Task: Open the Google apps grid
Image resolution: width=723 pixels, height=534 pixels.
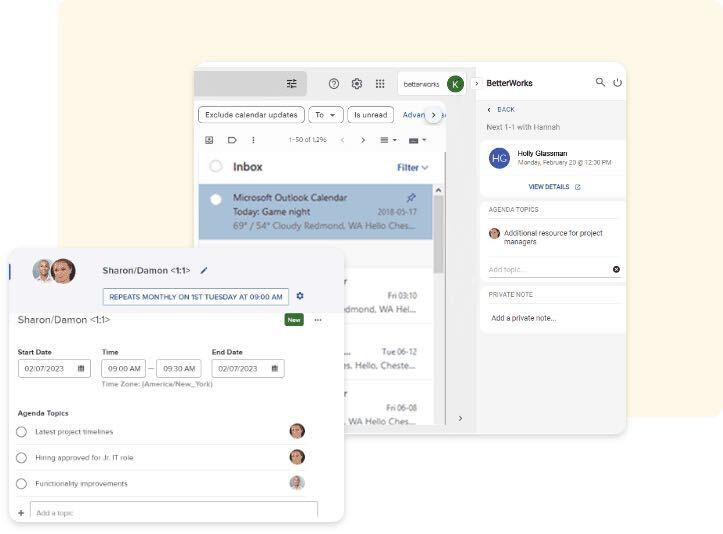Action: tap(380, 84)
